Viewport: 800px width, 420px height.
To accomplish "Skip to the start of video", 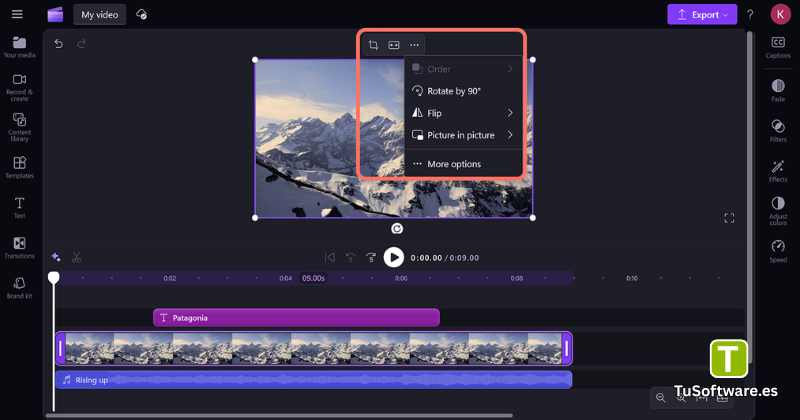I will (330, 258).
